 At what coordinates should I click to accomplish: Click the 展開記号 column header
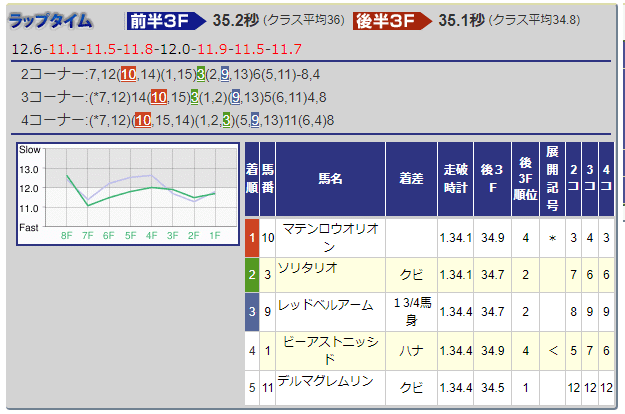(552, 179)
